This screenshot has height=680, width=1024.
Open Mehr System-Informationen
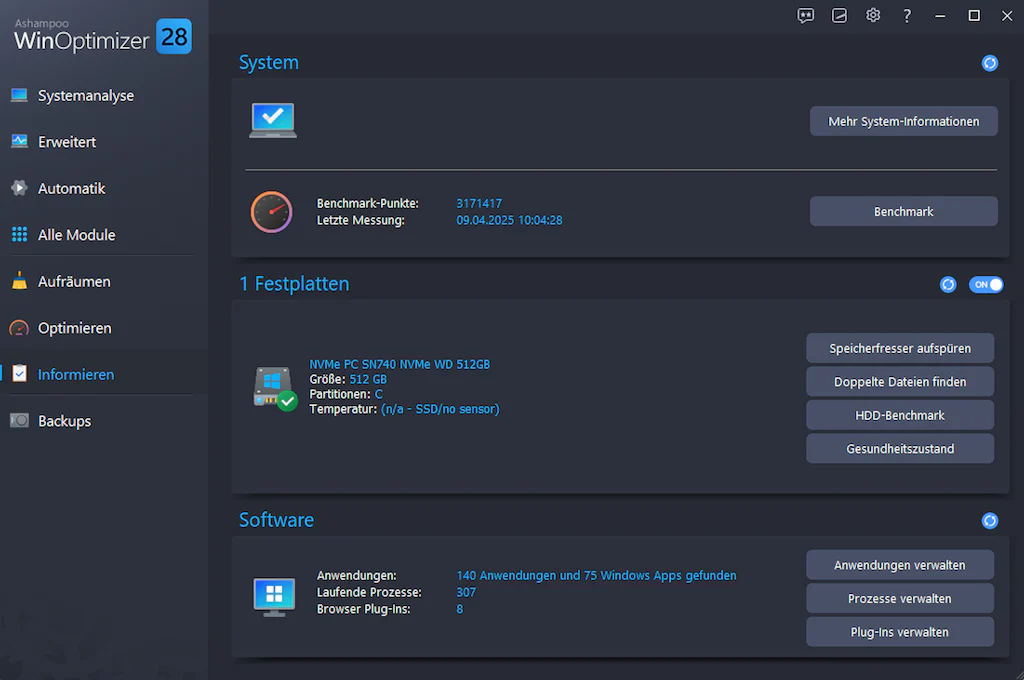click(x=904, y=121)
